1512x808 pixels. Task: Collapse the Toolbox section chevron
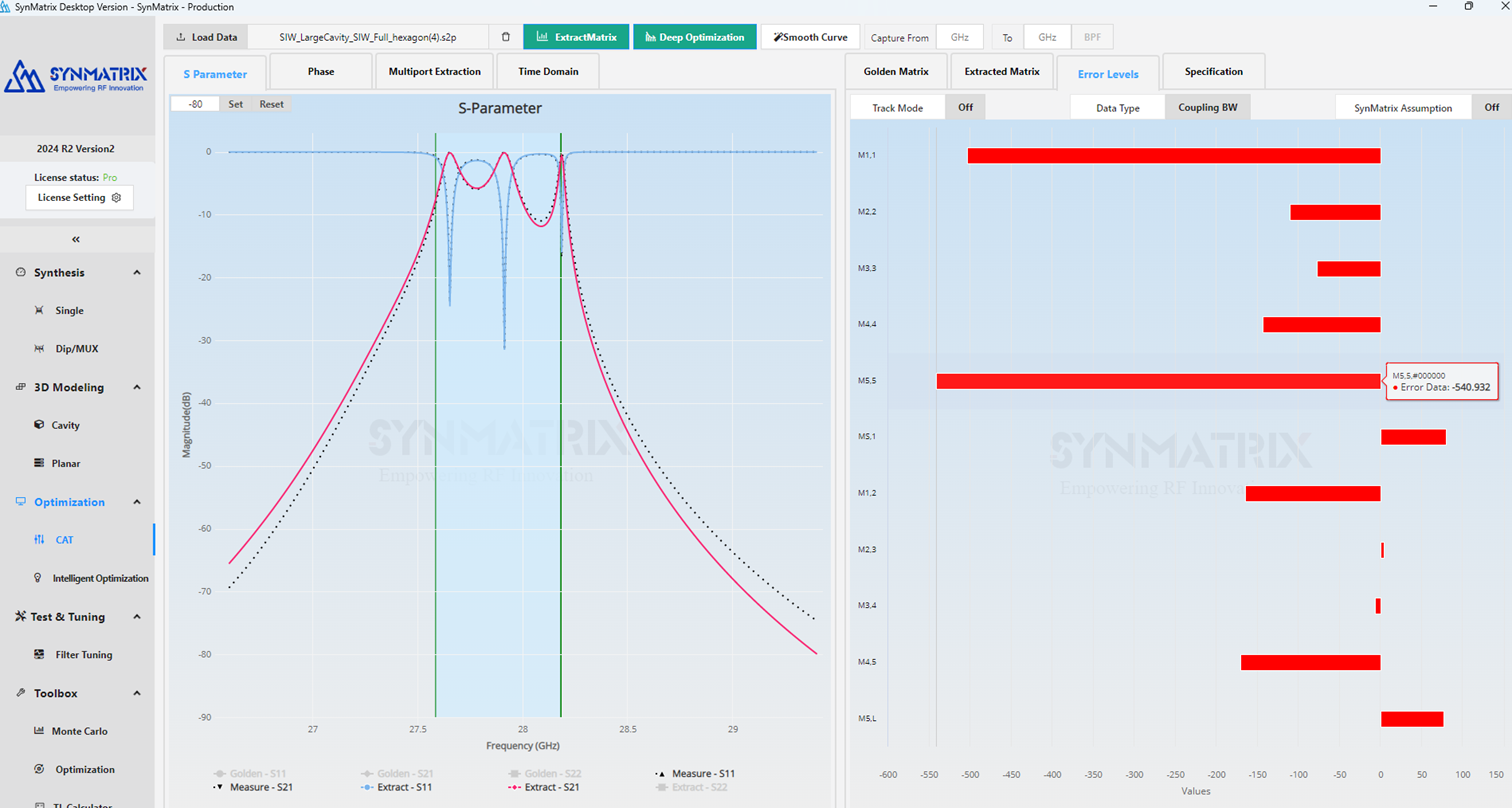click(x=137, y=693)
